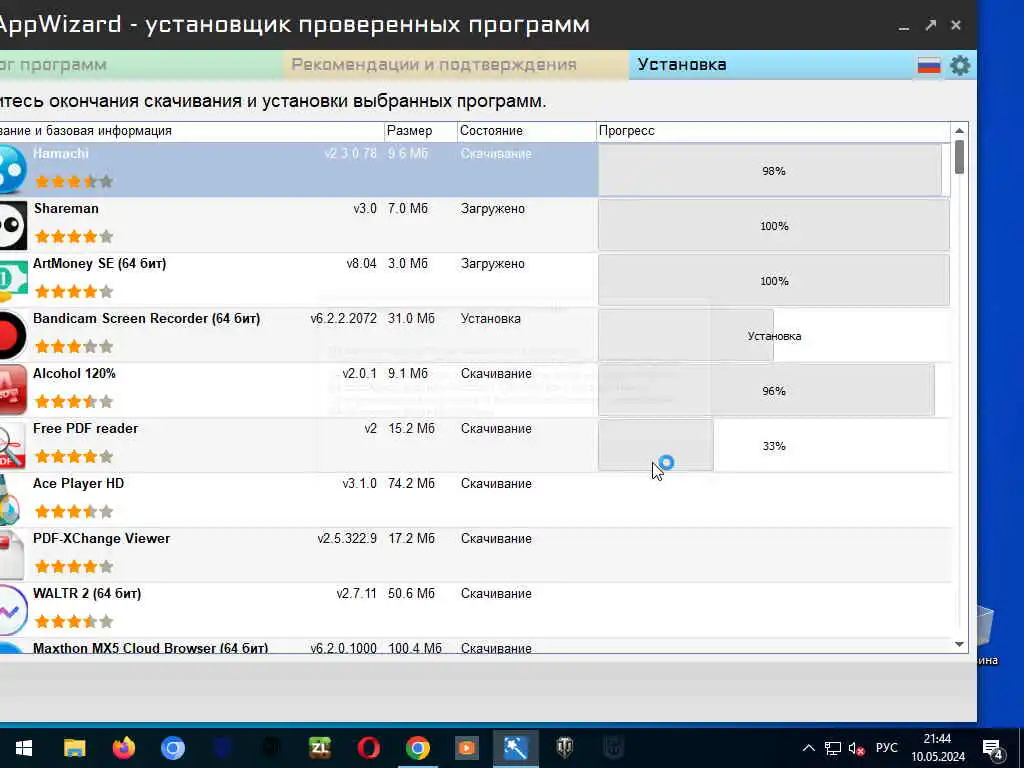Select the Free PDF reader name
Viewport: 1024px width, 768px height.
pos(86,428)
